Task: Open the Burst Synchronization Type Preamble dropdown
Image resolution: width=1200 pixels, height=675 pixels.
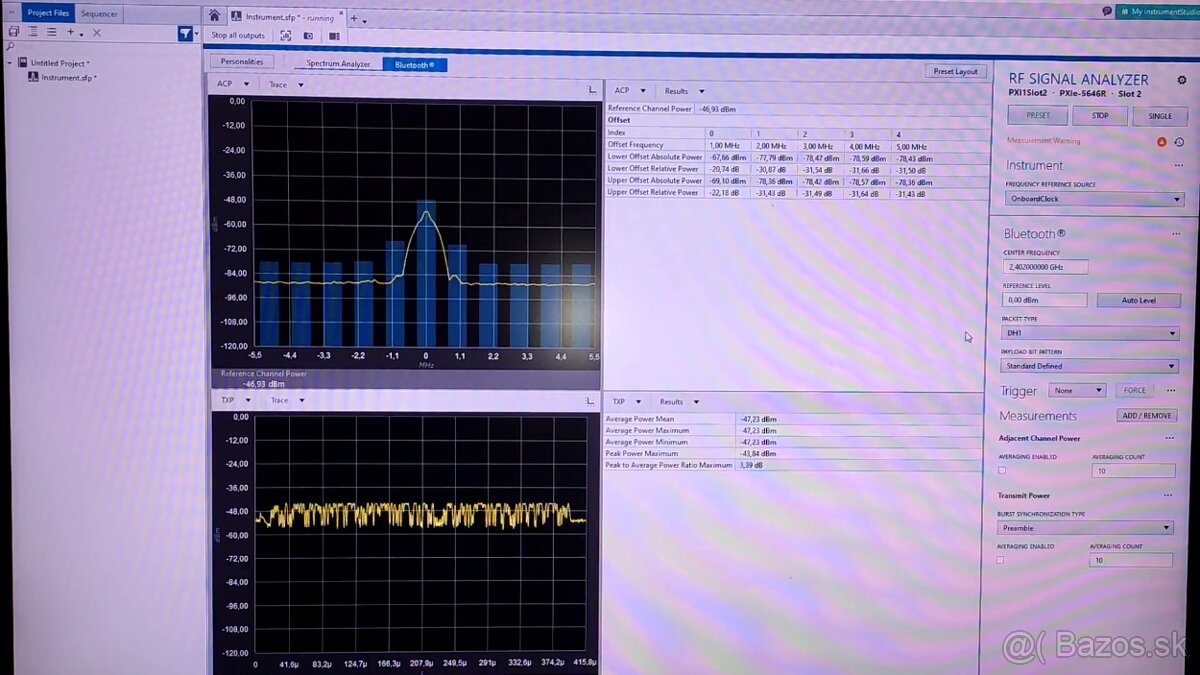Action: pyautogui.click(x=1084, y=527)
